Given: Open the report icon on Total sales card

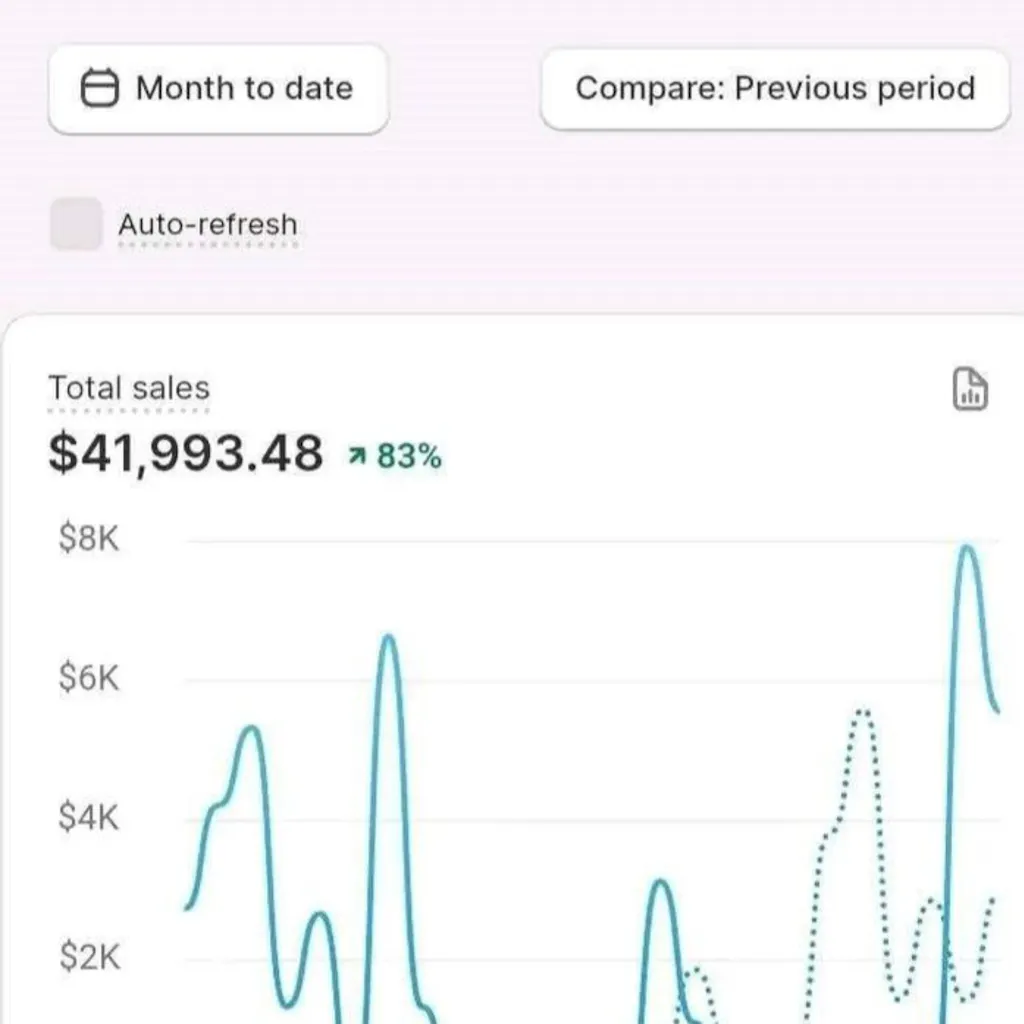Looking at the screenshot, I should click(969, 389).
